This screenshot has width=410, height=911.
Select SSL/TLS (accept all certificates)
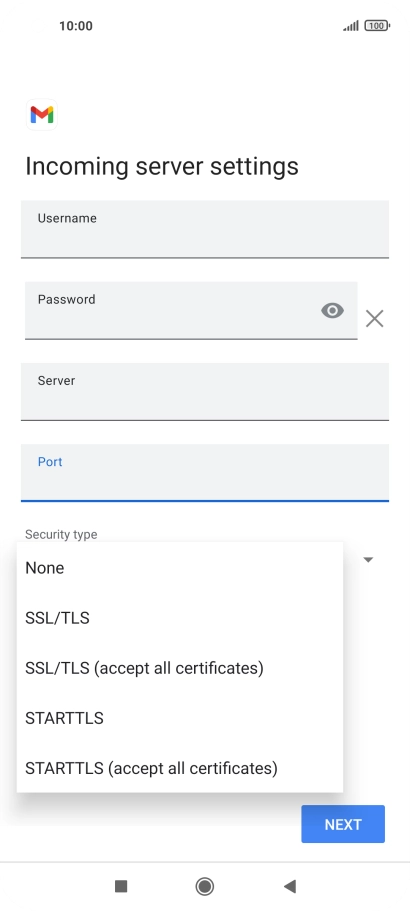click(x=180, y=668)
